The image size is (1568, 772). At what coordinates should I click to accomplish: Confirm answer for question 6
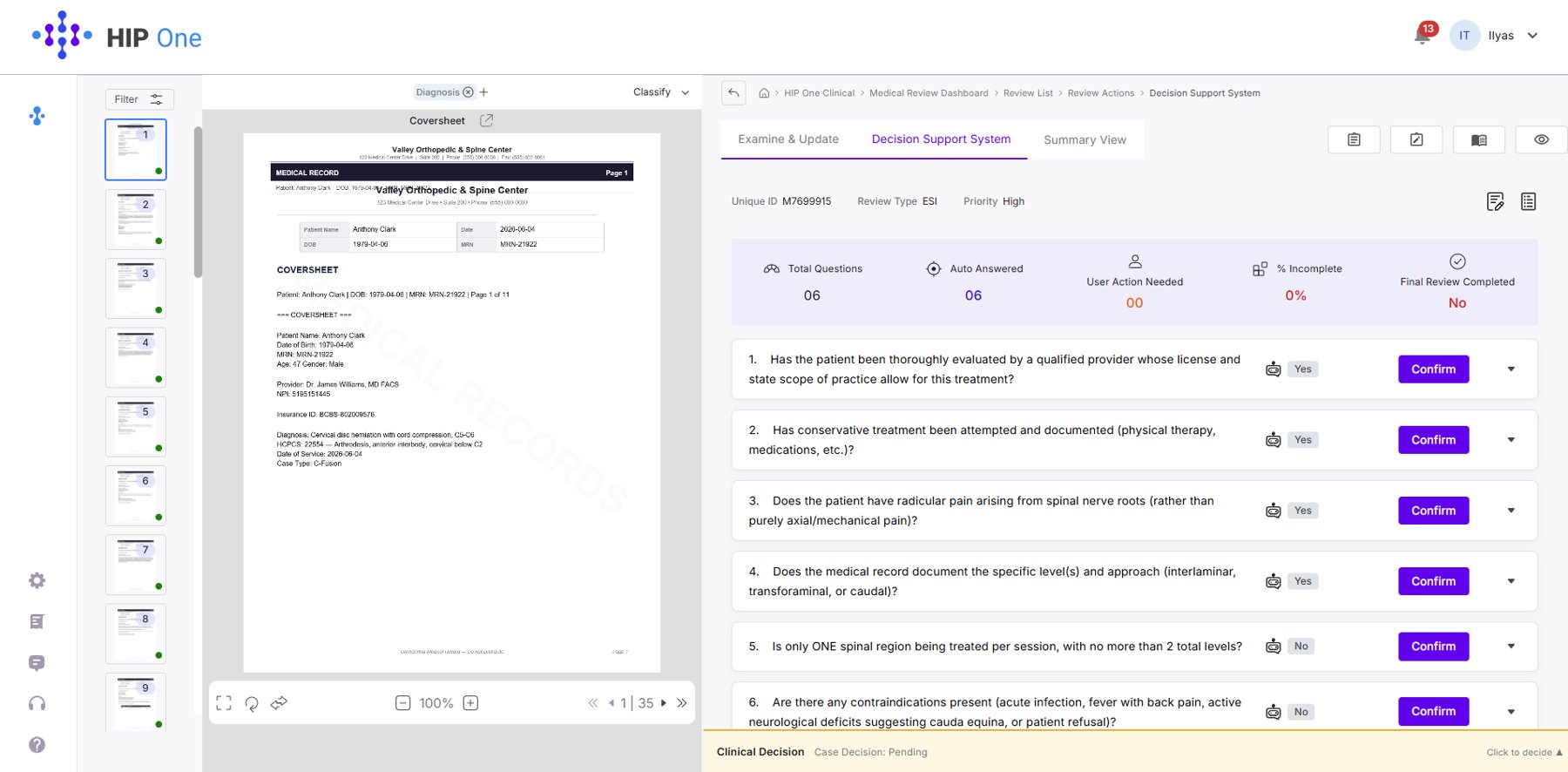pos(1433,712)
